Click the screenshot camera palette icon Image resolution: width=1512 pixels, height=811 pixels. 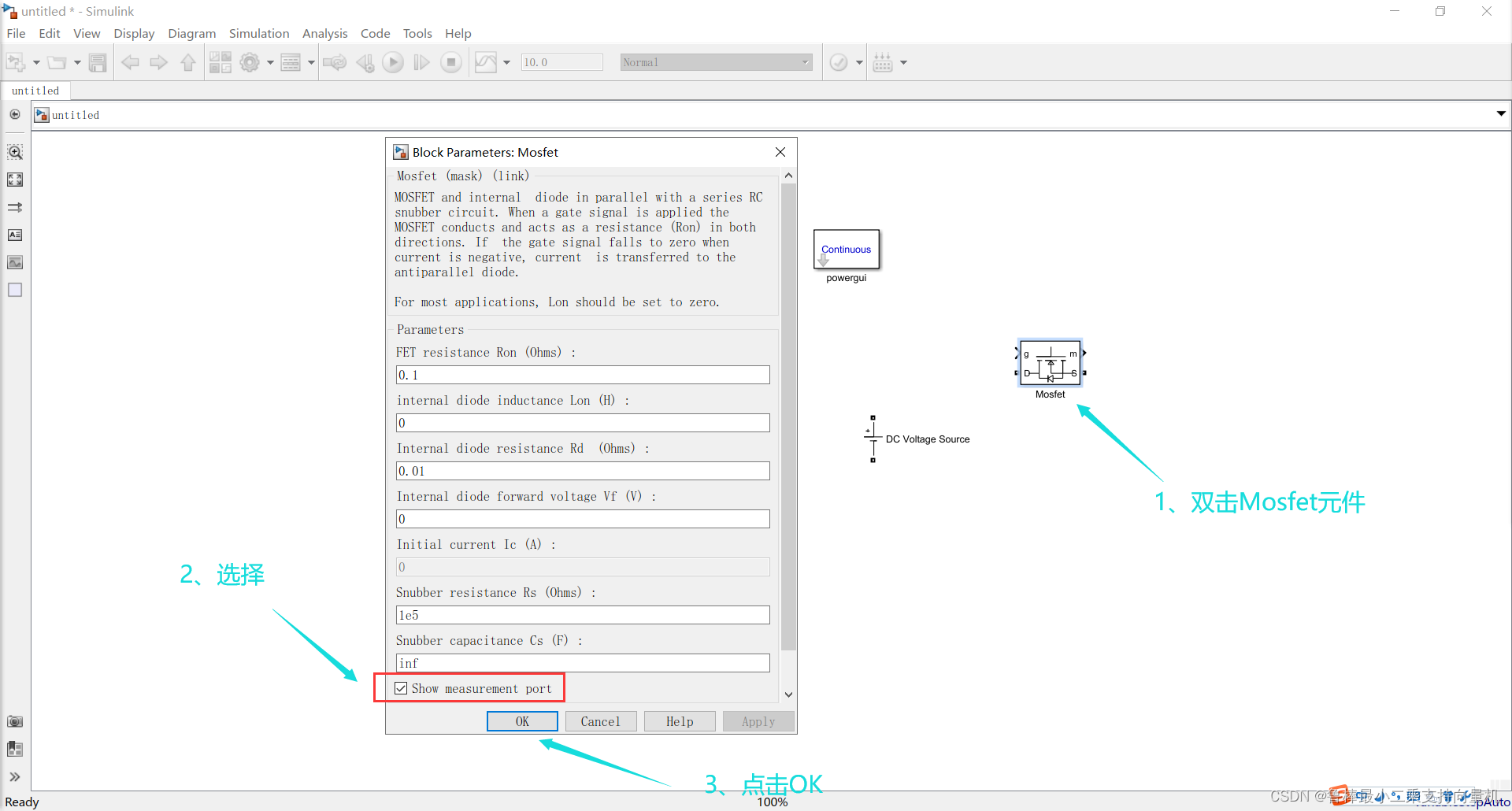[15, 721]
